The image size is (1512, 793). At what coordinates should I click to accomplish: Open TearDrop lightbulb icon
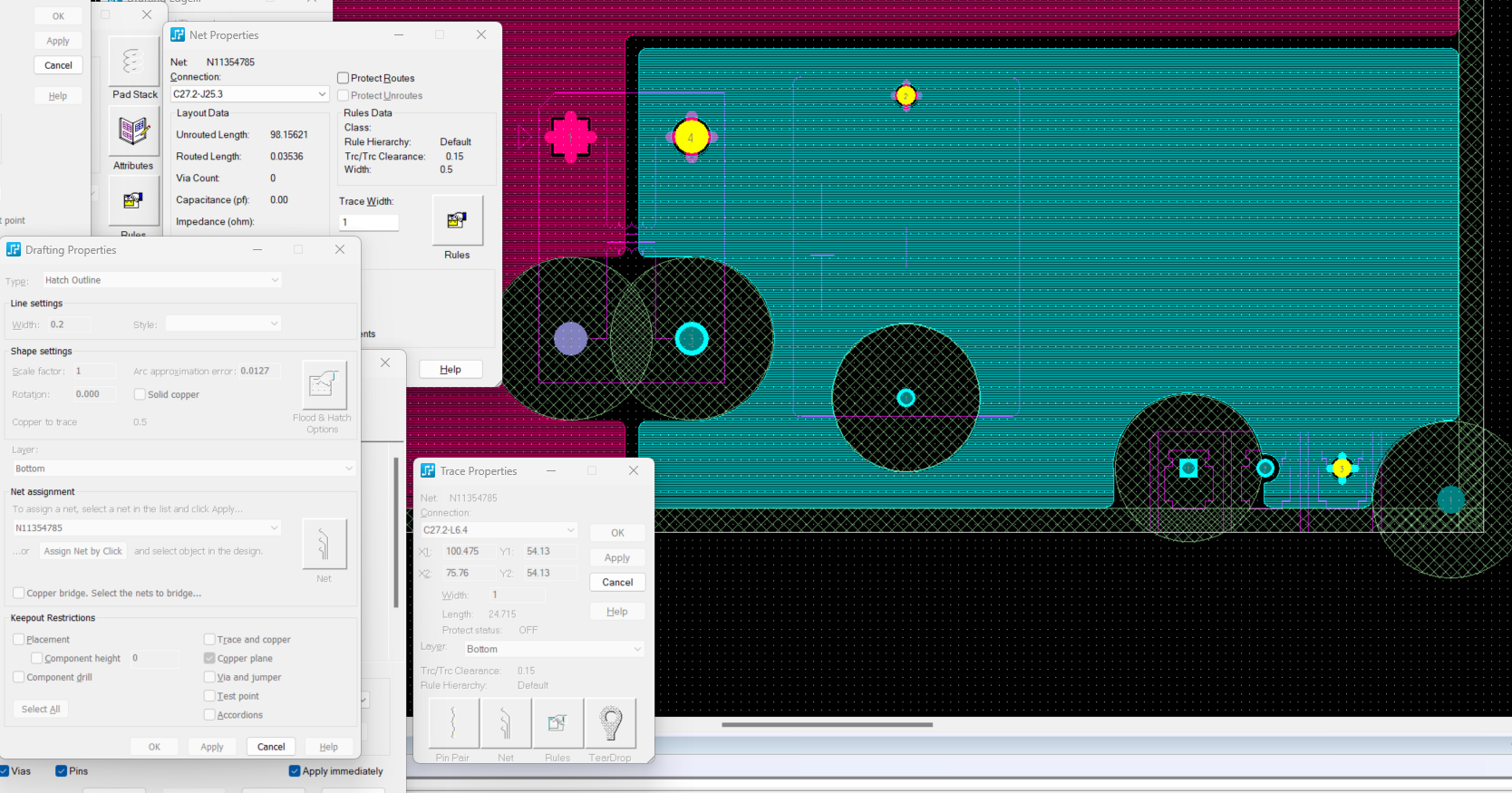pos(610,723)
